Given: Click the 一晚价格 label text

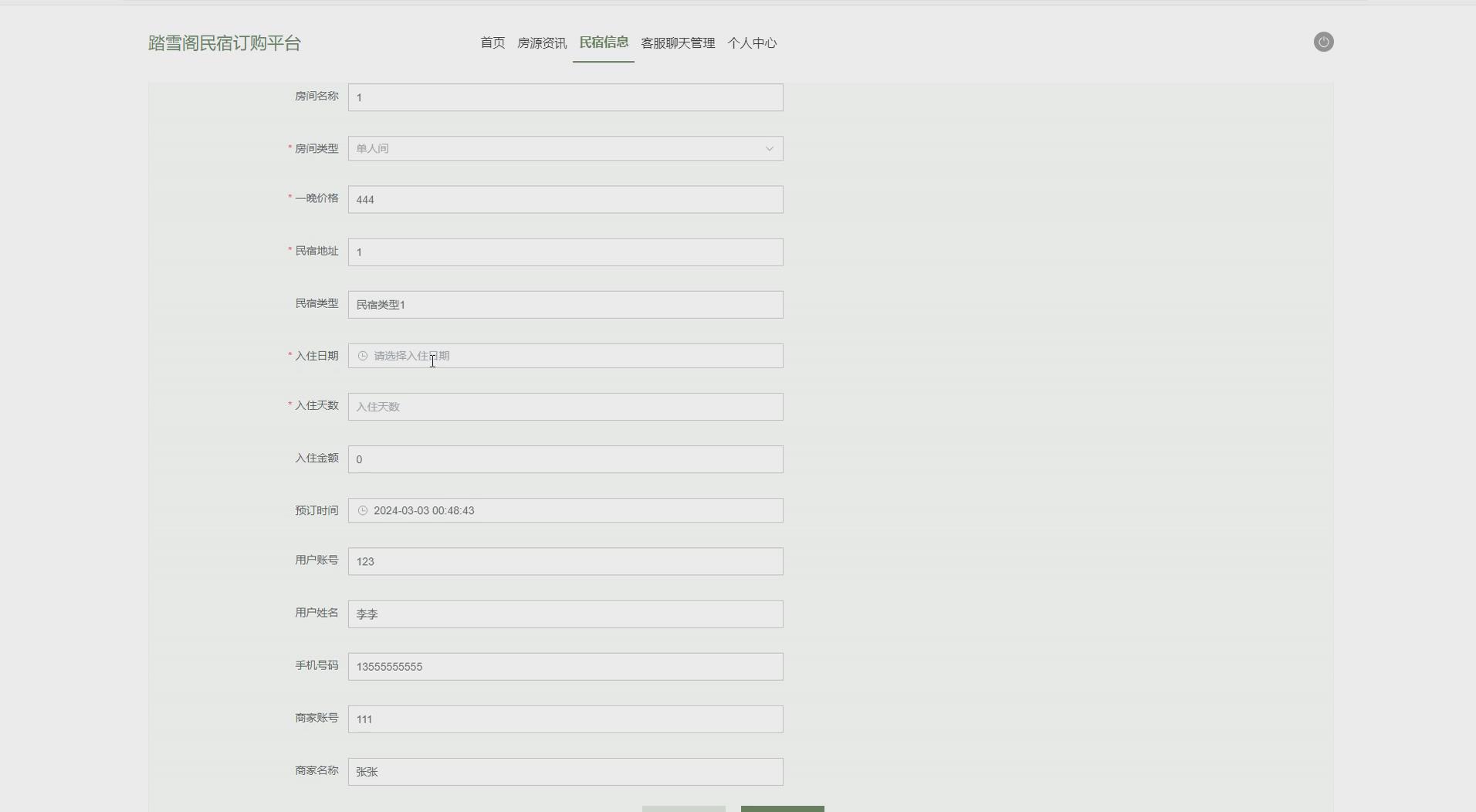Looking at the screenshot, I should click(317, 198).
